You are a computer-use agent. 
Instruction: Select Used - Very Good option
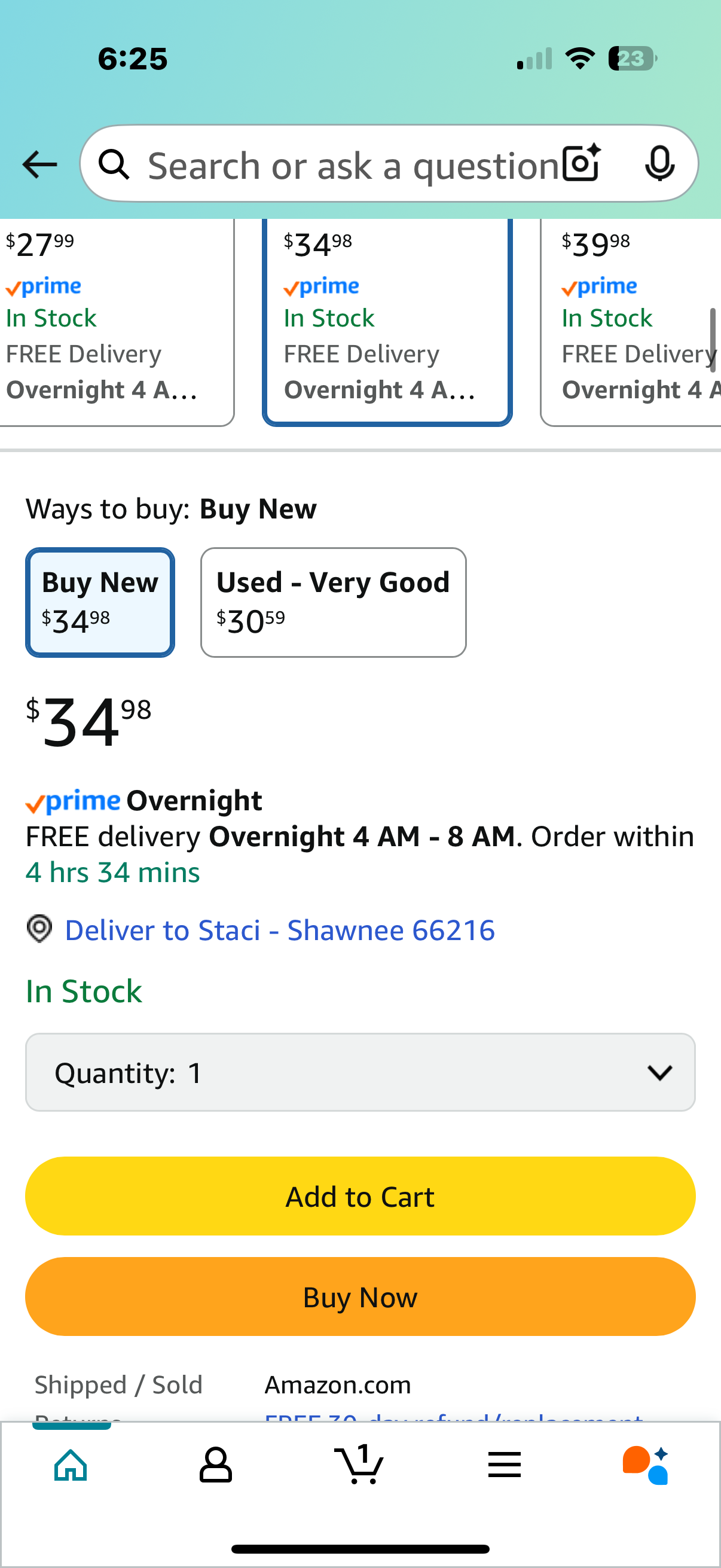point(334,602)
